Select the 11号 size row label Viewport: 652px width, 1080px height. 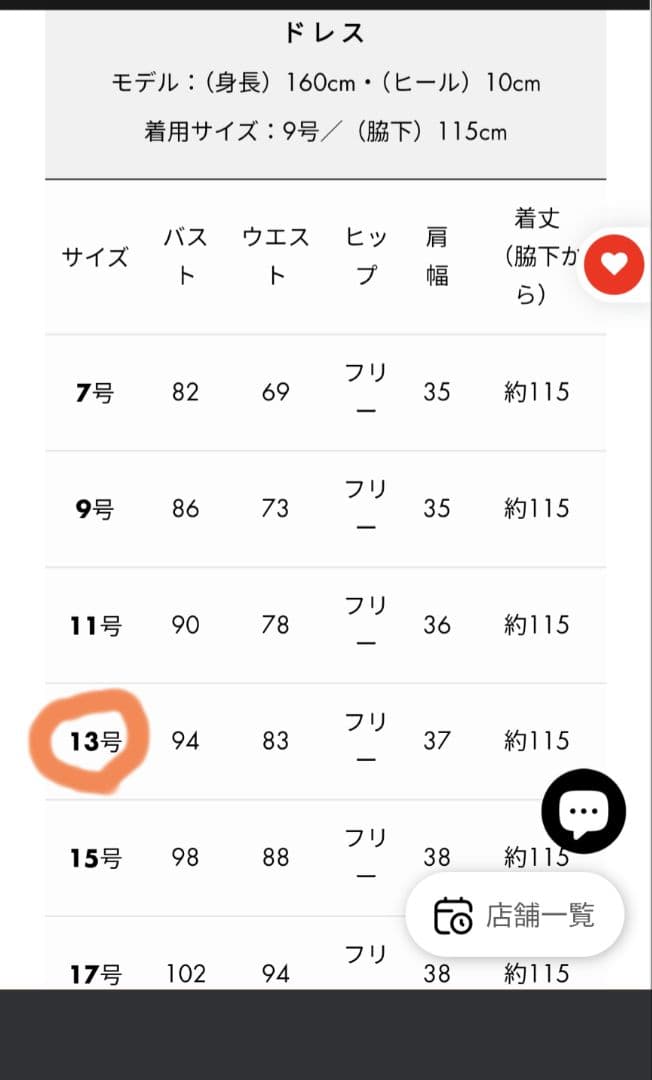pyautogui.click(x=95, y=625)
